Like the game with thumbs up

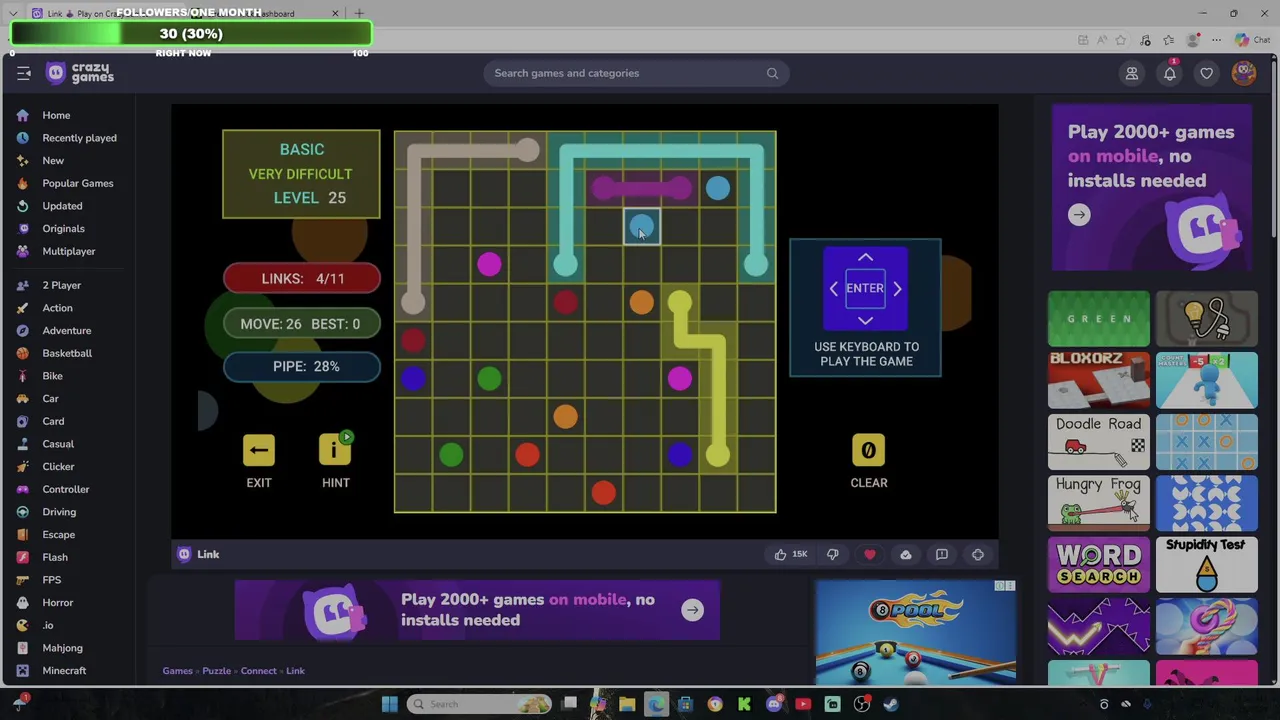780,554
